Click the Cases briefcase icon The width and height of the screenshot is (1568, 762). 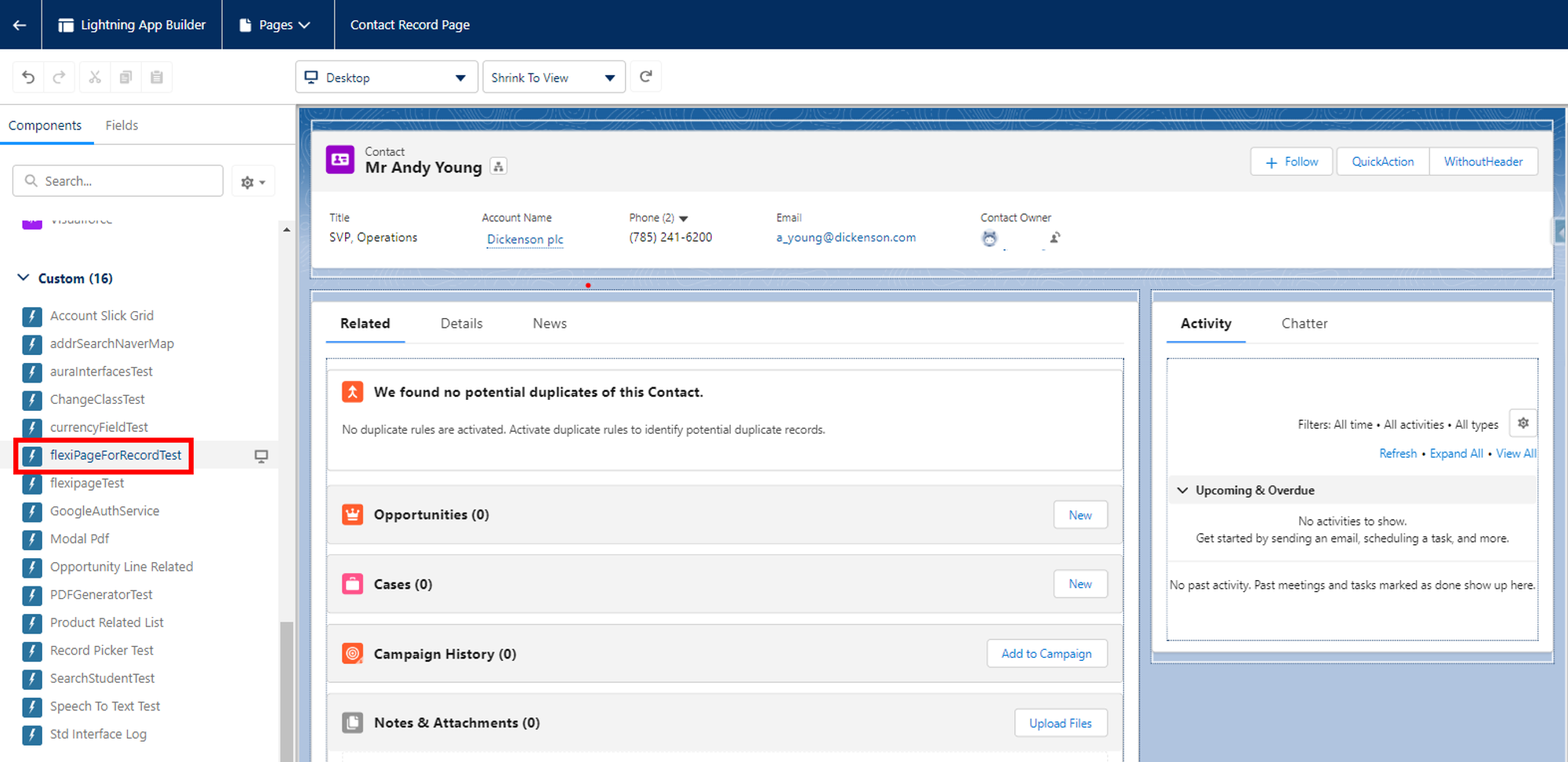pyautogui.click(x=353, y=584)
